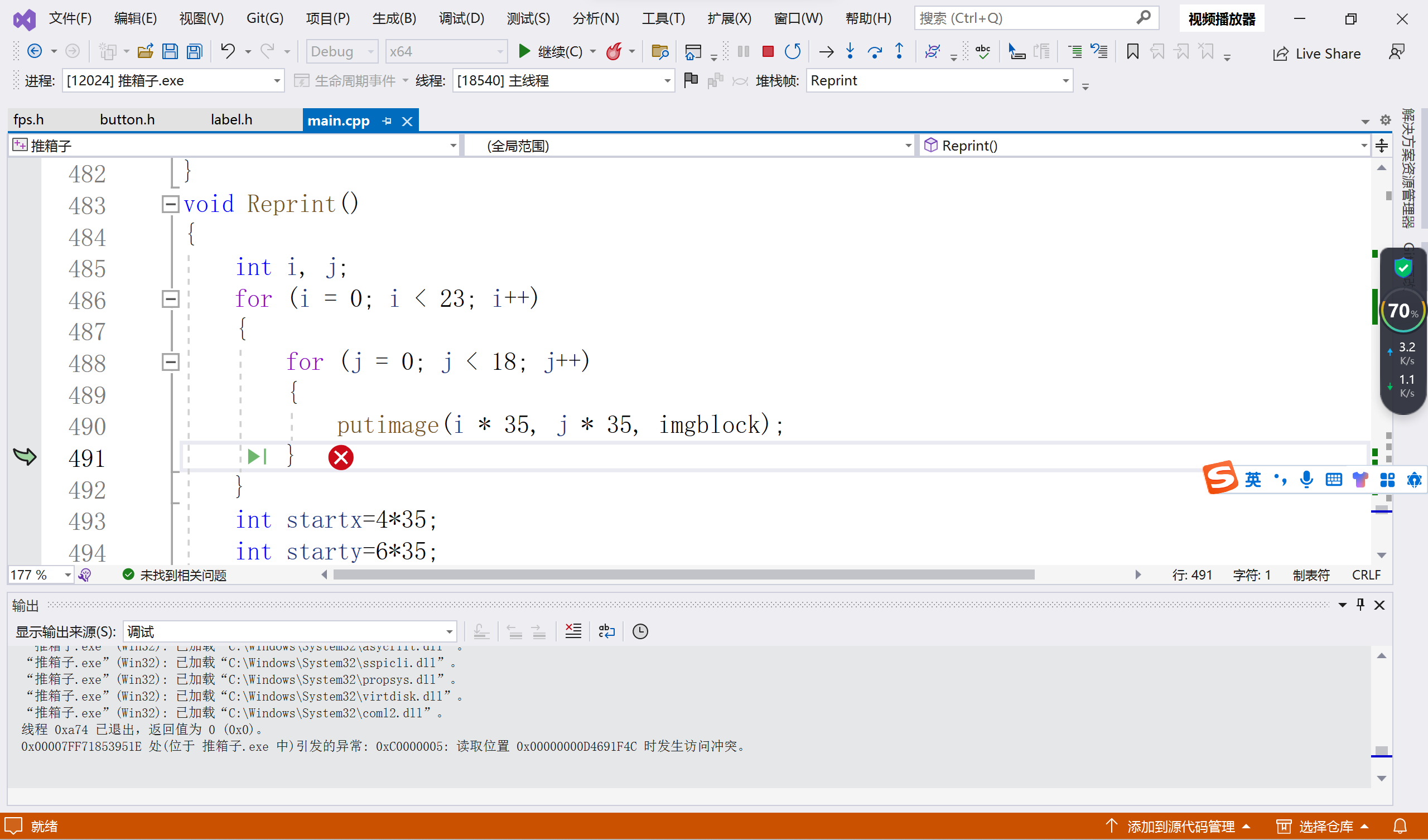Click the Step Over arrow icon
This screenshot has height=840, width=1428.
(x=874, y=52)
